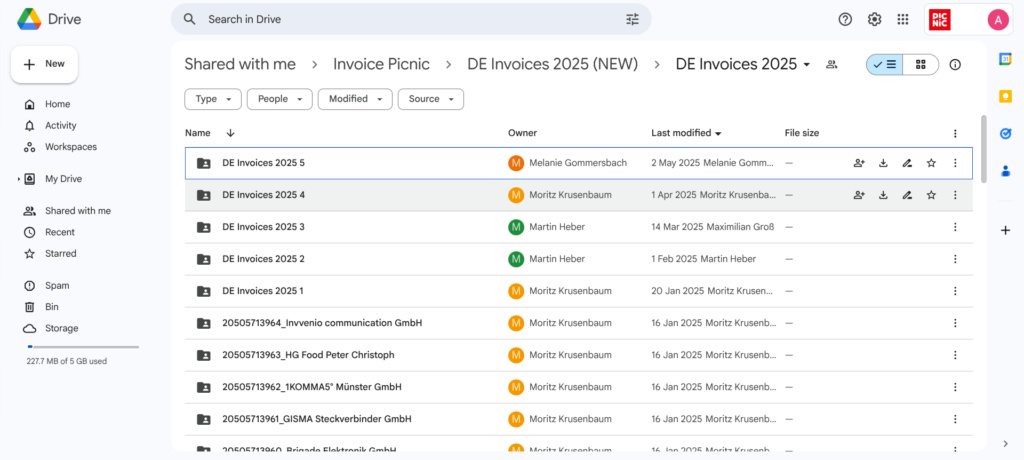Image resolution: width=1024 pixels, height=460 pixels.
Task: Expand the Type filter dropdown
Action: (x=213, y=99)
